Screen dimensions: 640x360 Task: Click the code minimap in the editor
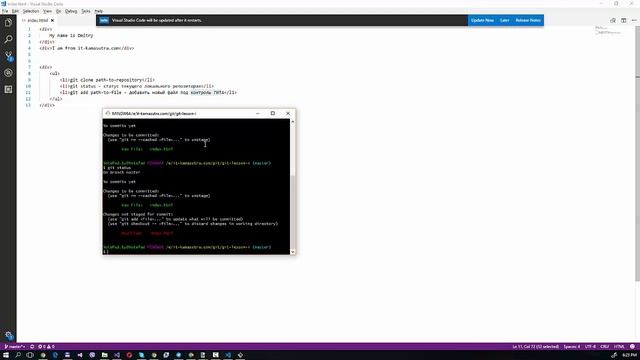click(608, 31)
